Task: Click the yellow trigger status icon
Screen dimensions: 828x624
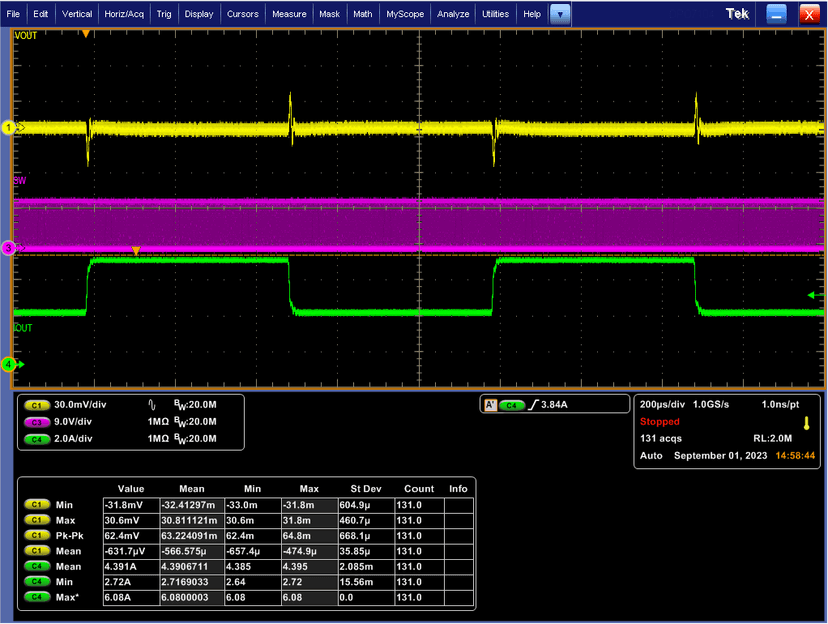Action: pos(806,423)
